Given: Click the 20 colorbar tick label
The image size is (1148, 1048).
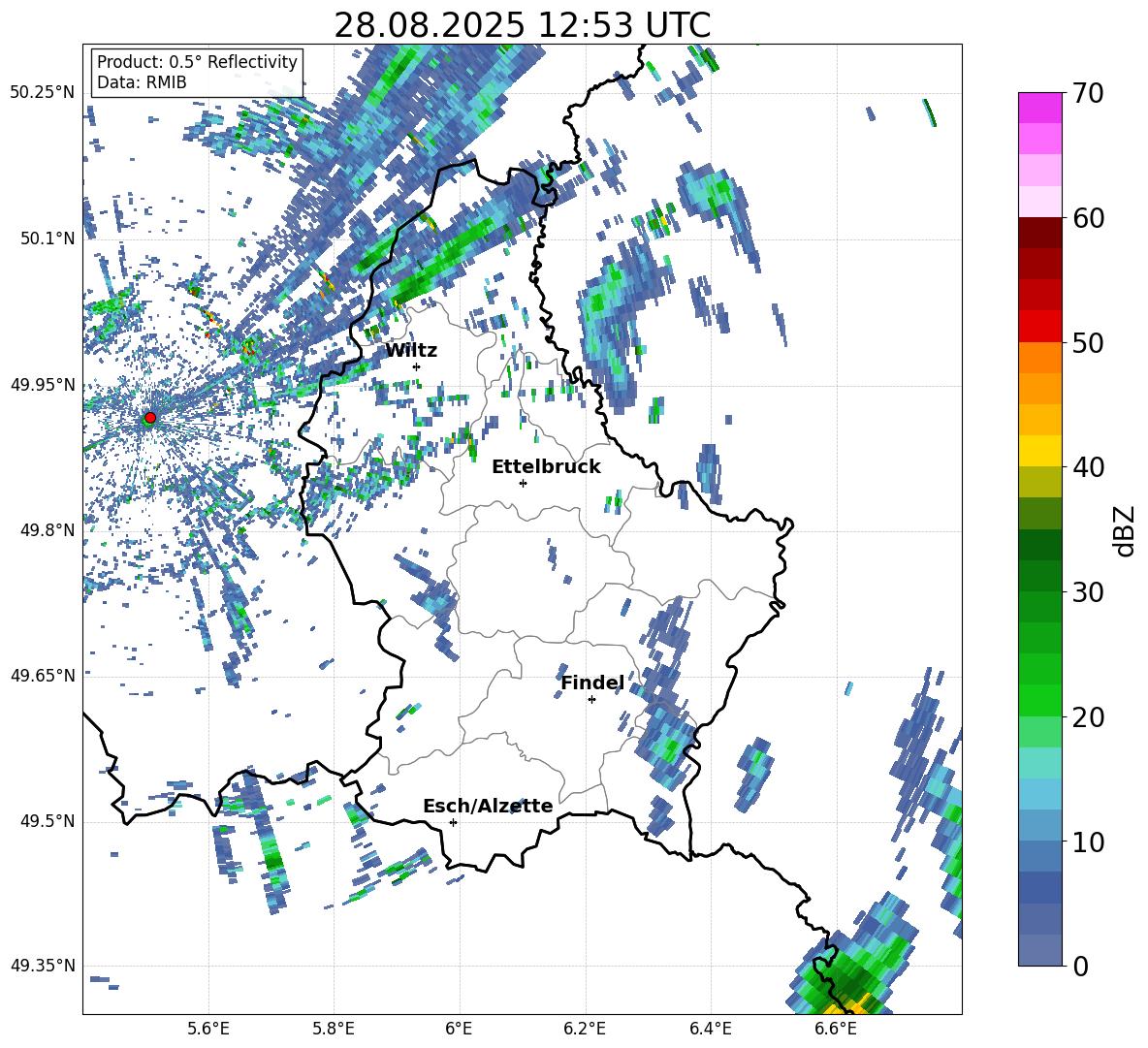Looking at the screenshot, I should coord(1088,717).
